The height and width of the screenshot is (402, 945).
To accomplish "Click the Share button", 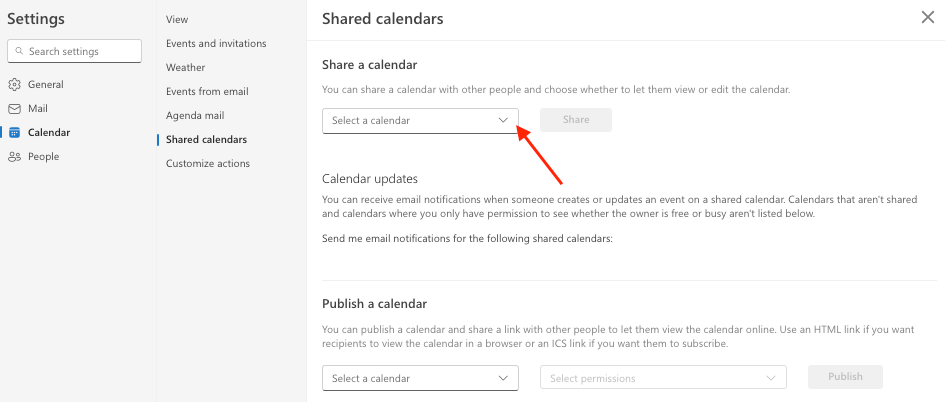I will point(576,120).
